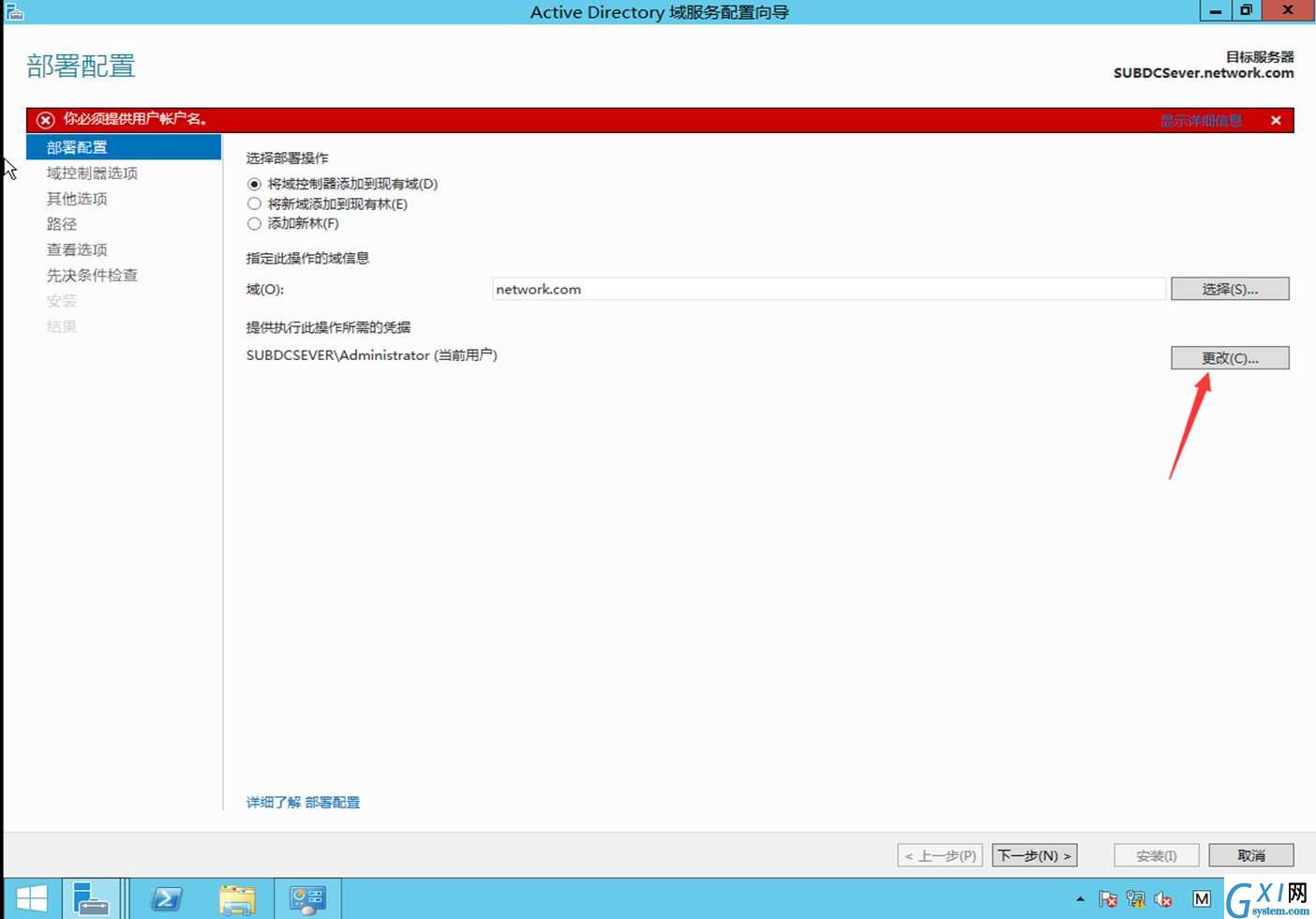Click the red error icon in banner
The width and height of the screenshot is (1316, 919).
coord(45,120)
